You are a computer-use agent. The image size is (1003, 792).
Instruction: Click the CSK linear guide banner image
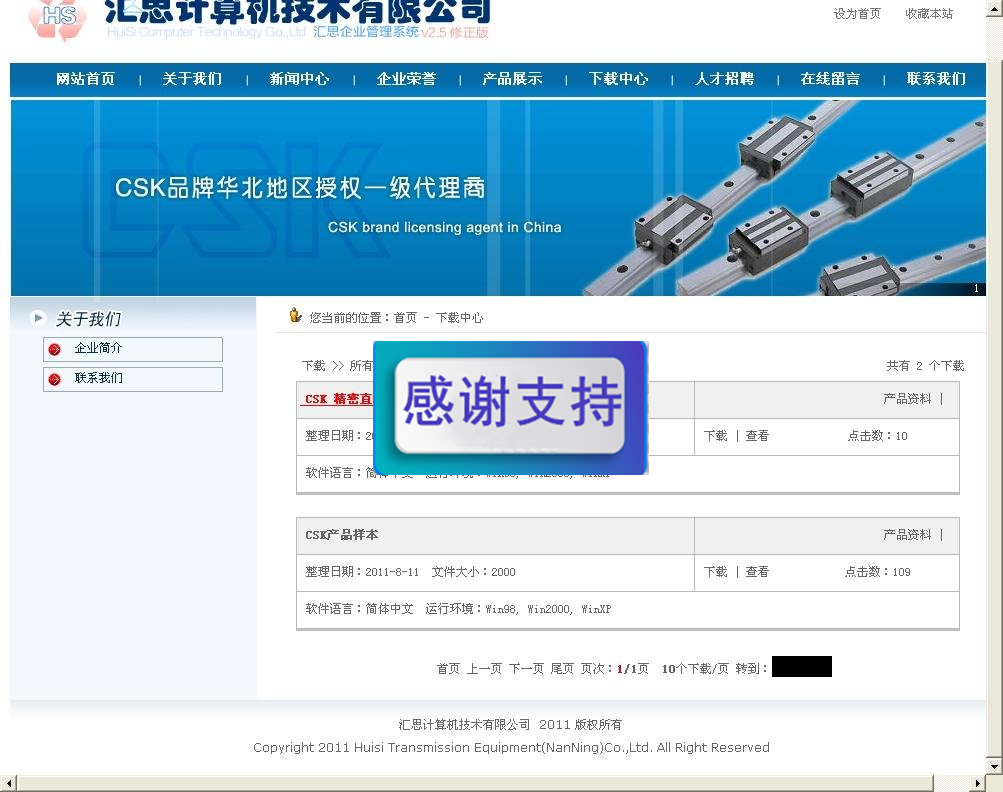(x=498, y=198)
